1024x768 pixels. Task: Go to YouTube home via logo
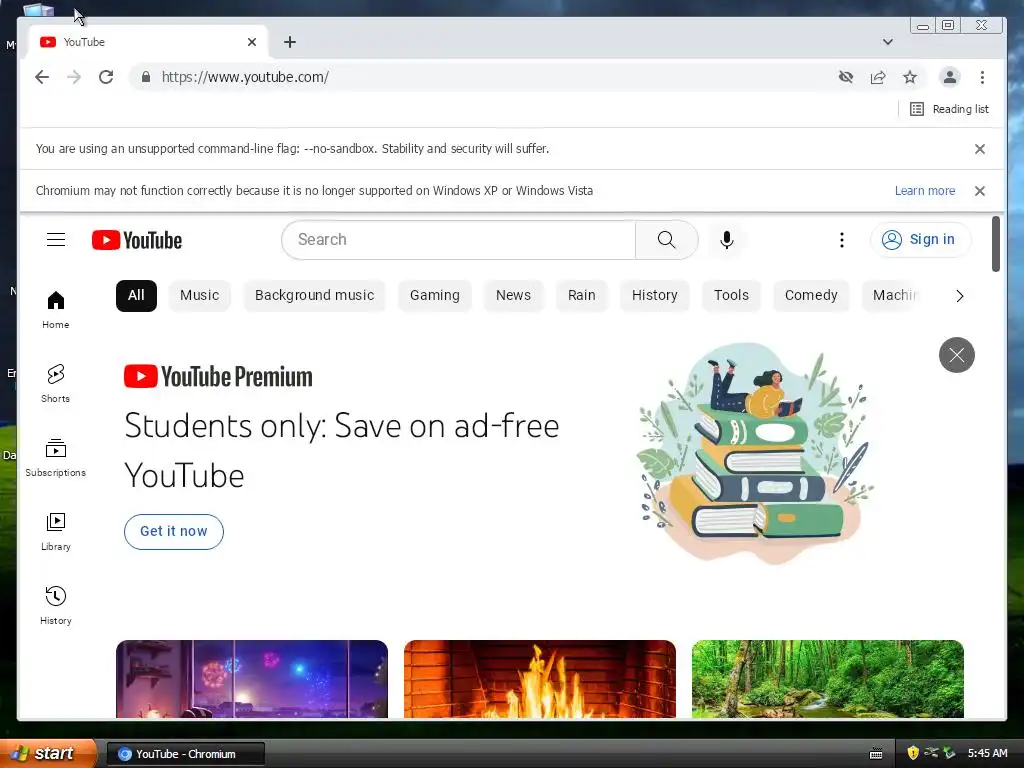[x=137, y=240]
